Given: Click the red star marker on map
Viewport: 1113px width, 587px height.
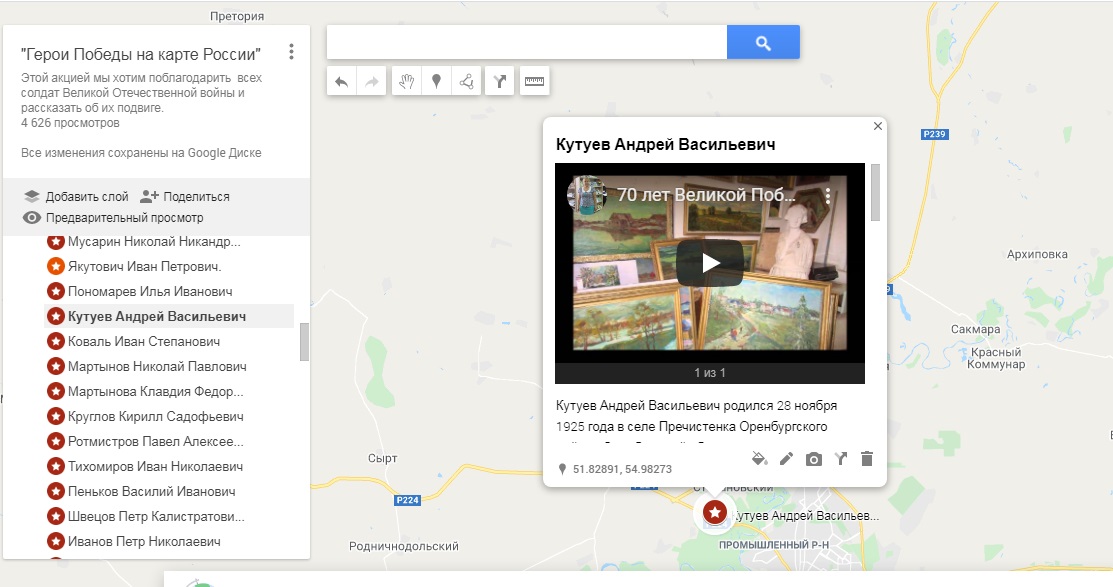Looking at the screenshot, I should (x=715, y=511).
